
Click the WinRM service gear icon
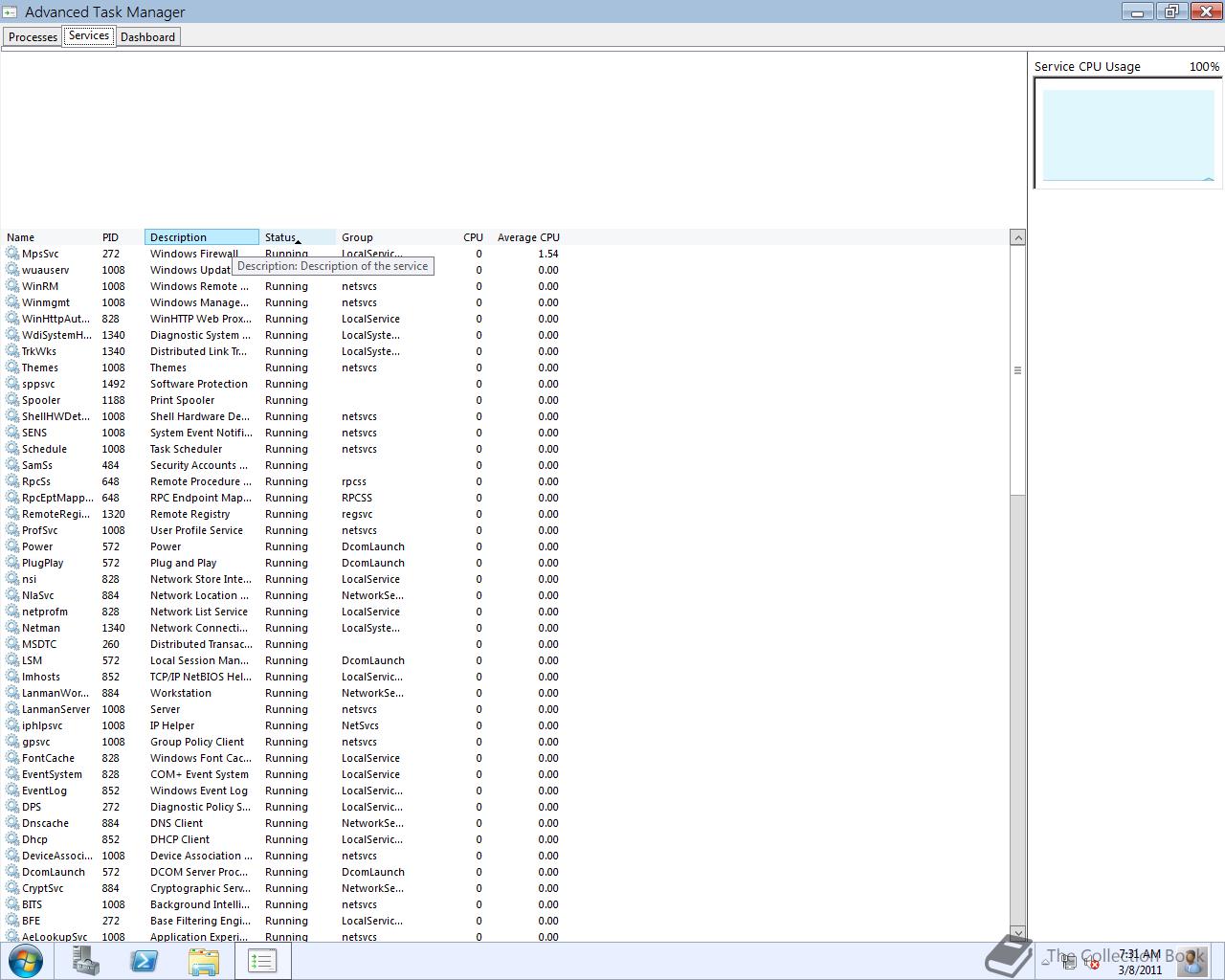click(12, 286)
